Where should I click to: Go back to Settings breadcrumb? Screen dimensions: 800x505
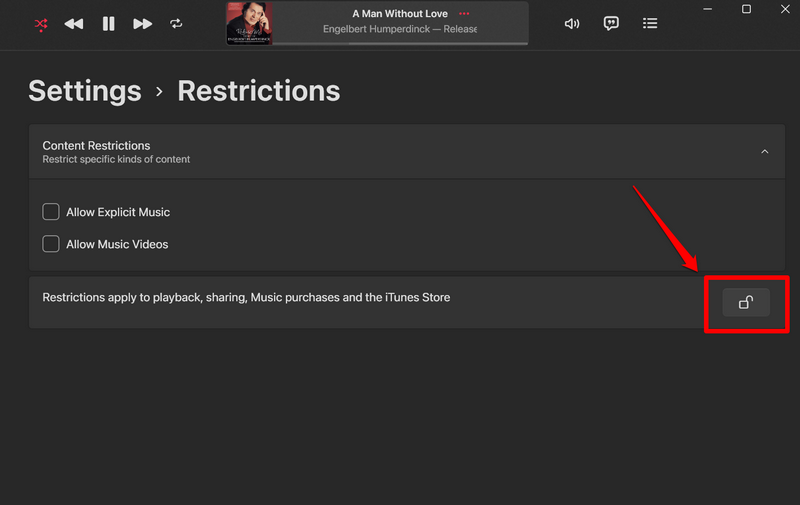(x=84, y=91)
